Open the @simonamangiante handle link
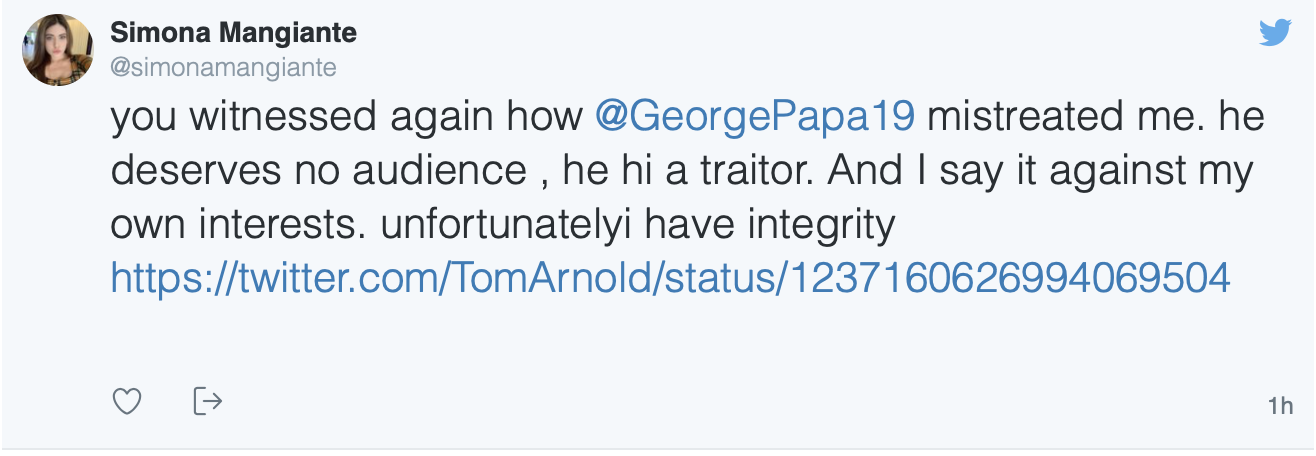Screen dimensions: 1316x456 point(223,67)
